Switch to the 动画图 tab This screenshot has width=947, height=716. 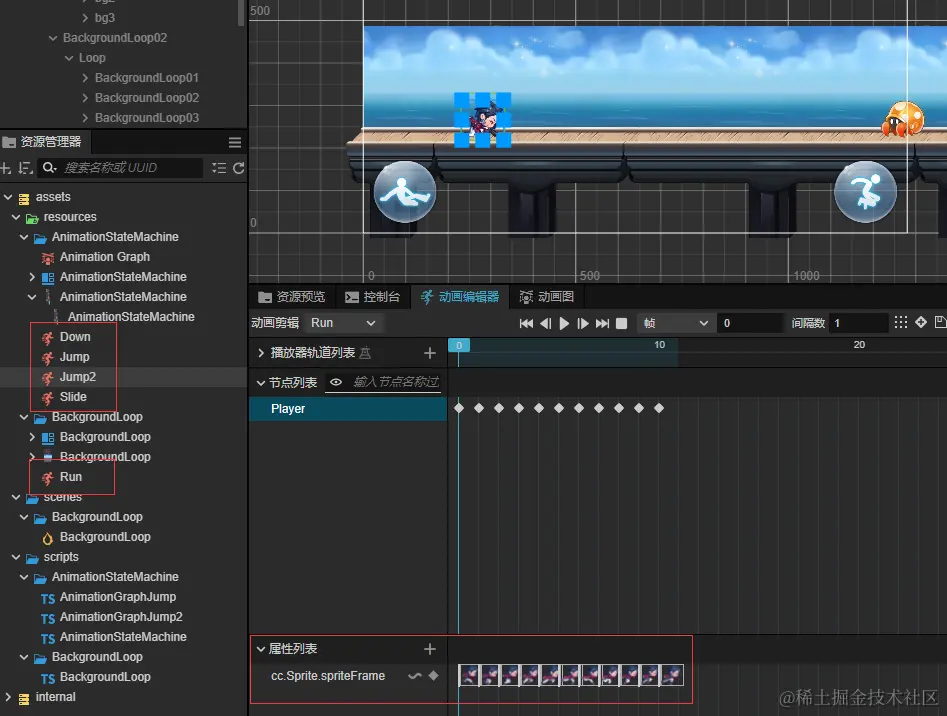pos(547,297)
